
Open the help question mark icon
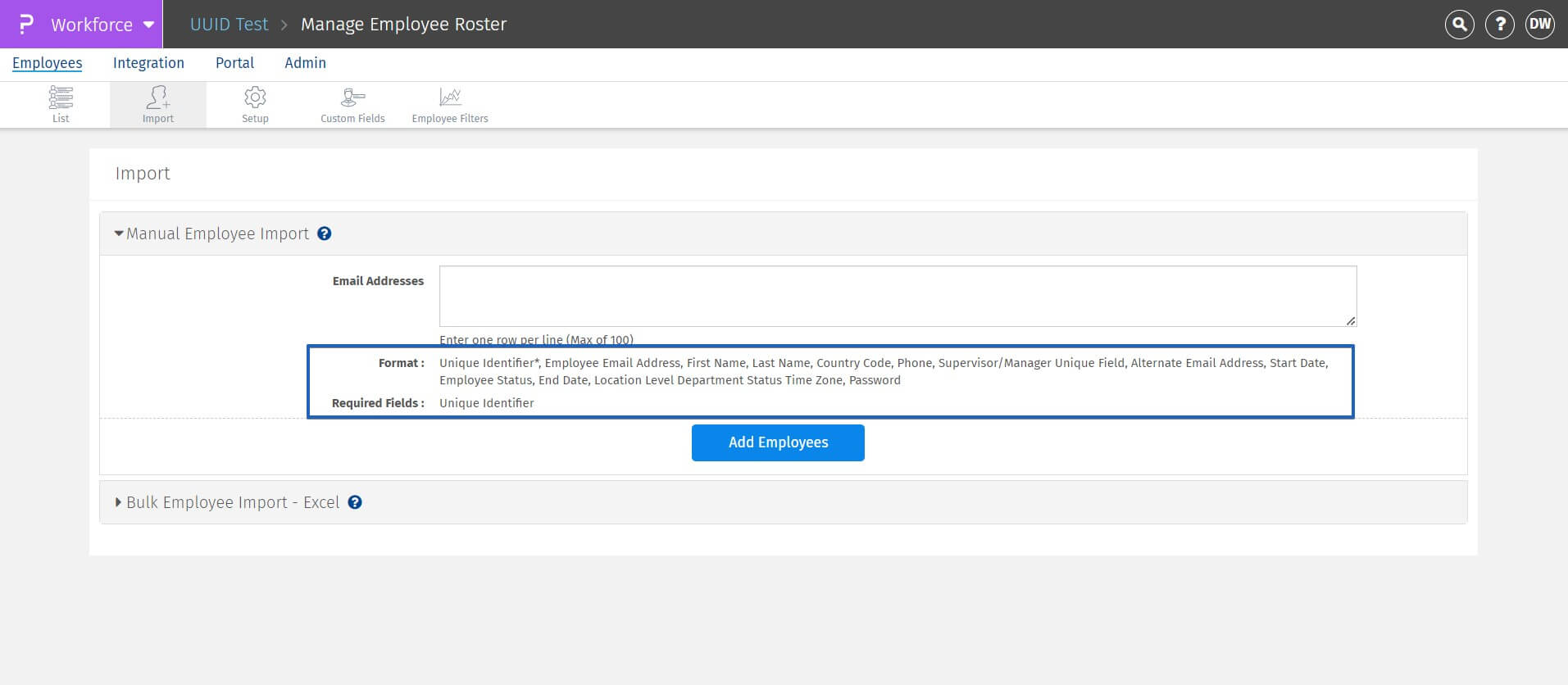click(1499, 25)
